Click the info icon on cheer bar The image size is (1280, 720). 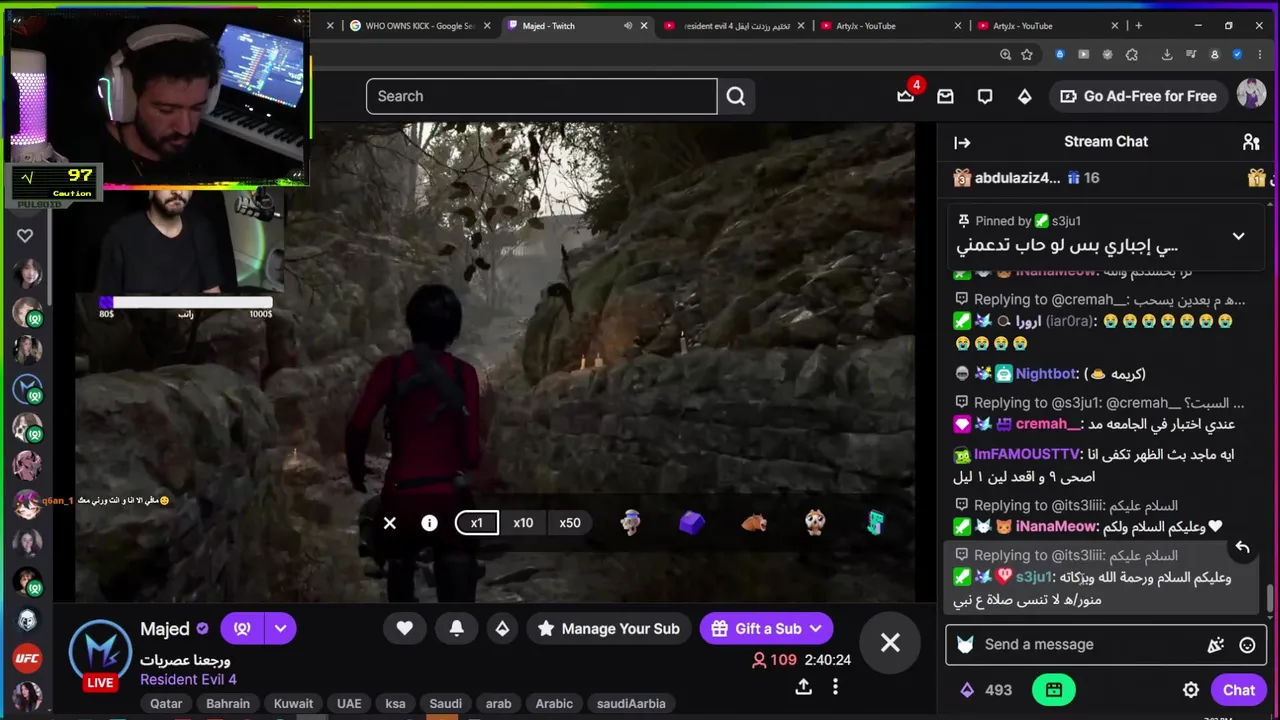click(x=429, y=523)
